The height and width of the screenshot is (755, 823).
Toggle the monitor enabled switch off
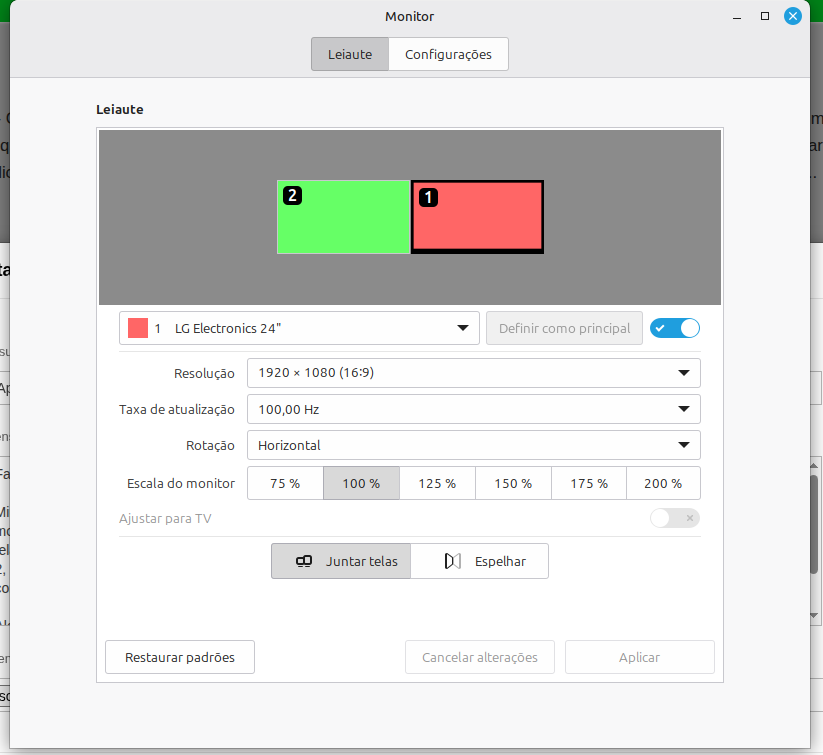pyautogui.click(x=675, y=328)
